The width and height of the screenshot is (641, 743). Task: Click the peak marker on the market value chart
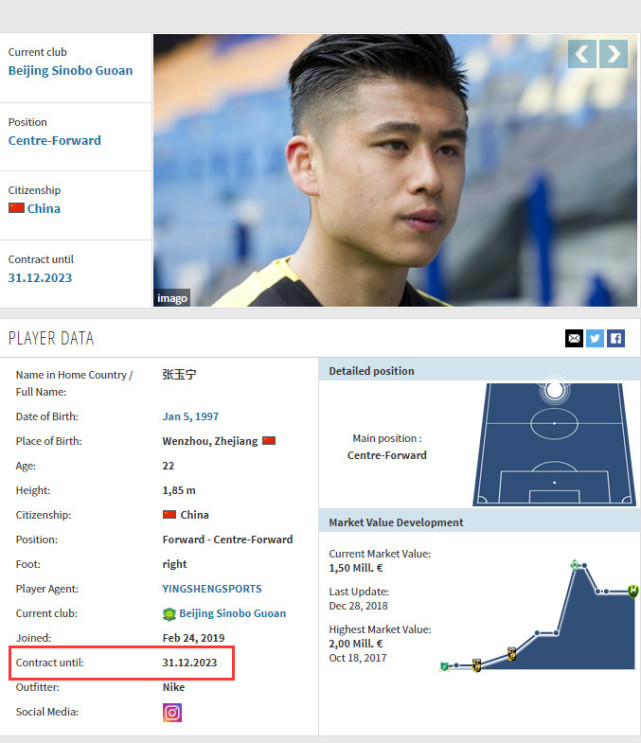pyautogui.click(x=575, y=565)
